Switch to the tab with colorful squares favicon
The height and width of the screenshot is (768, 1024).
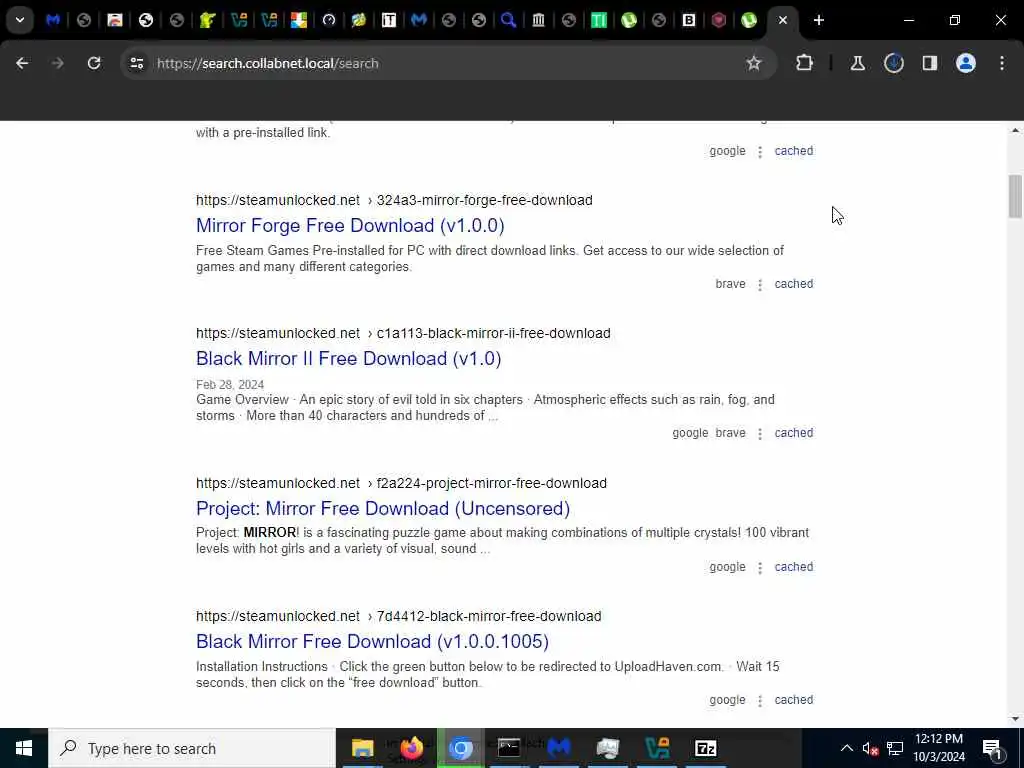(x=298, y=20)
